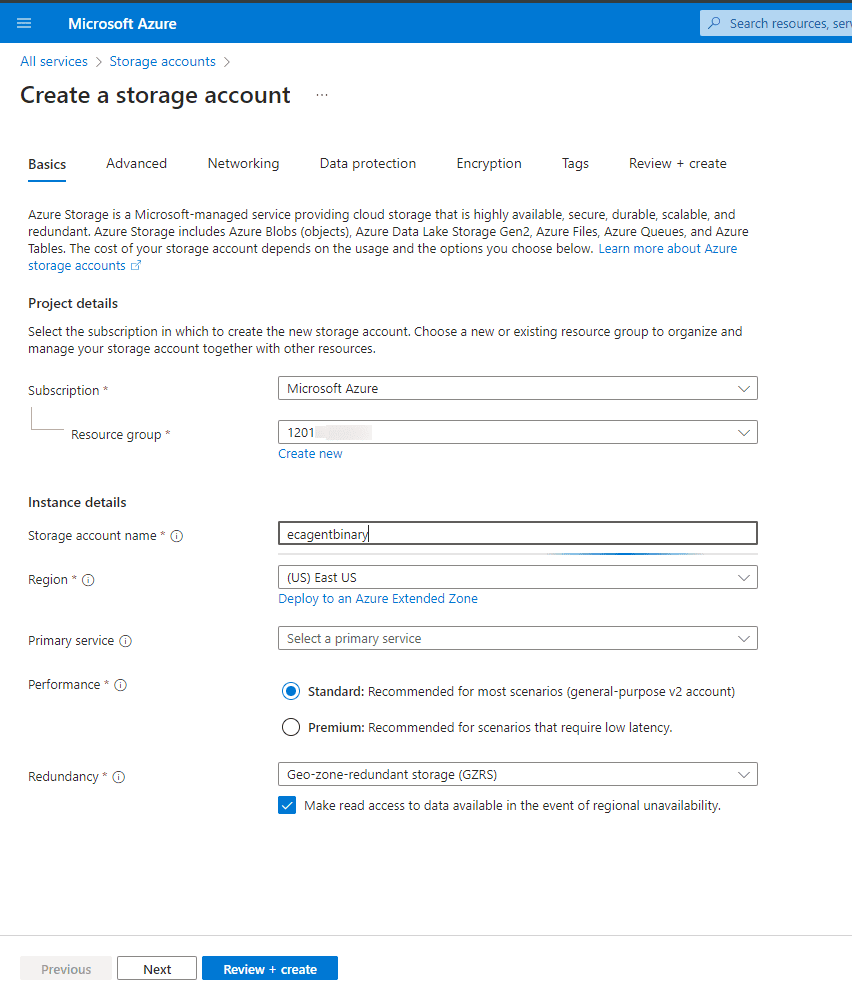Screen dimensions: 852x989
Task: Expand the Subscription dropdown
Action: click(x=517, y=388)
